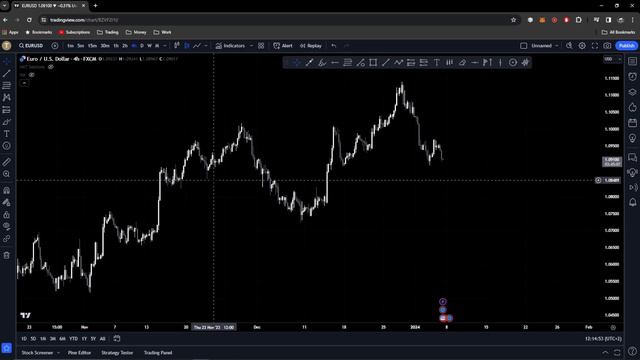The height and width of the screenshot is (360, 640).
Task: Set the date range to All
Action: [102, 339]
